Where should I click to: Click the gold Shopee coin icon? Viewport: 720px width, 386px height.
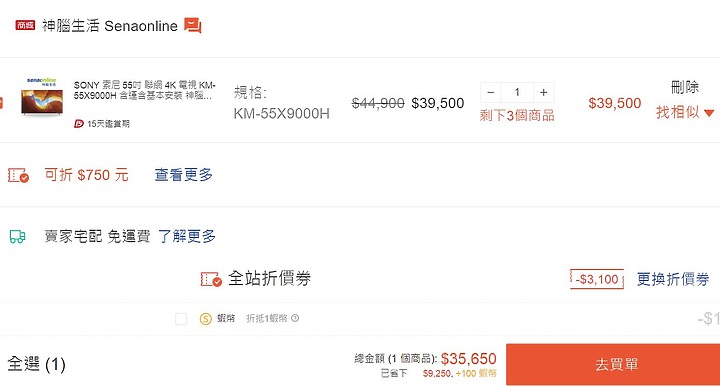click(205, 319)
